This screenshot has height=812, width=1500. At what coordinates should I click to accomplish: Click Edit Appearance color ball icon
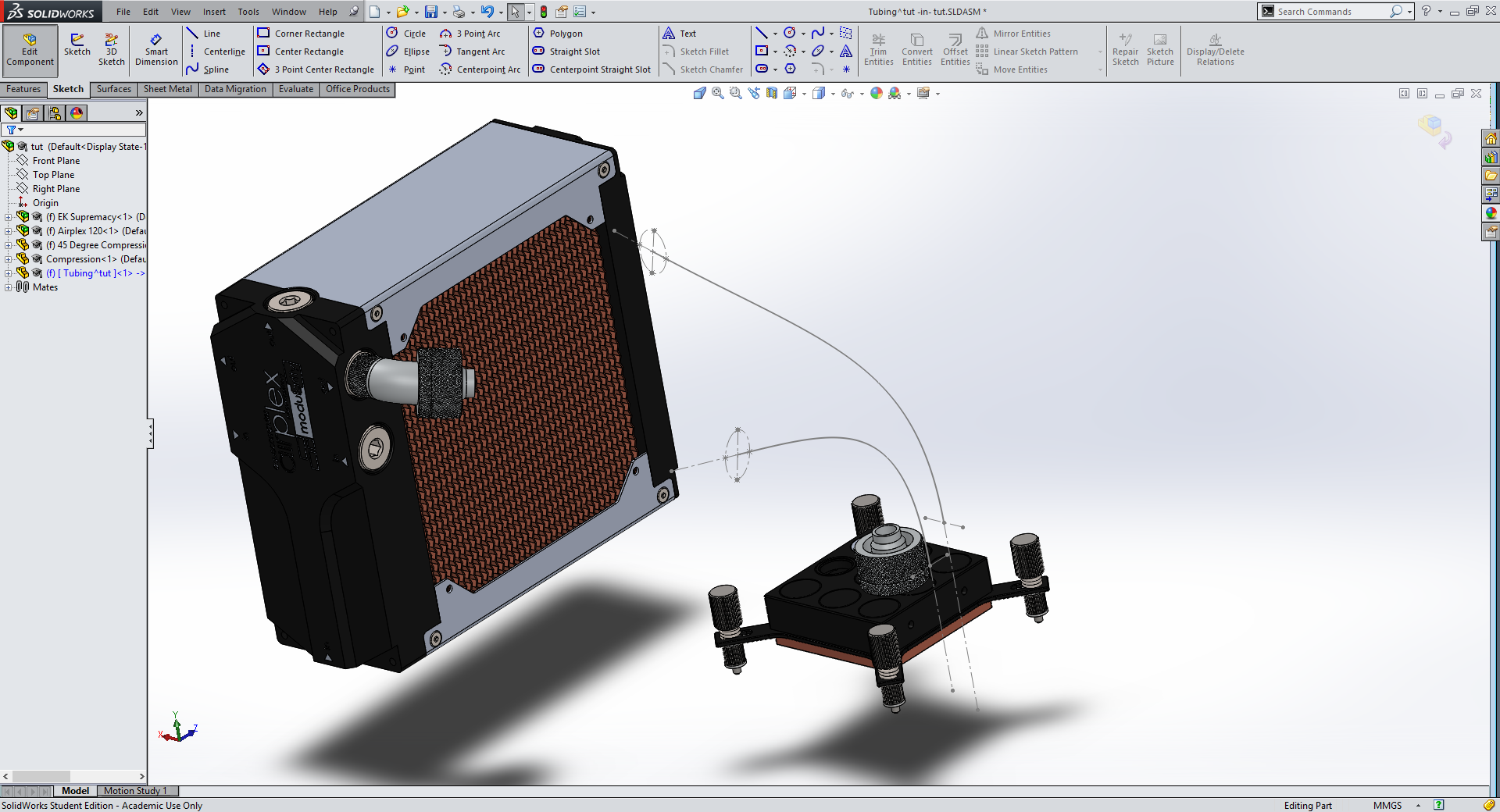[x=877, y=94]
